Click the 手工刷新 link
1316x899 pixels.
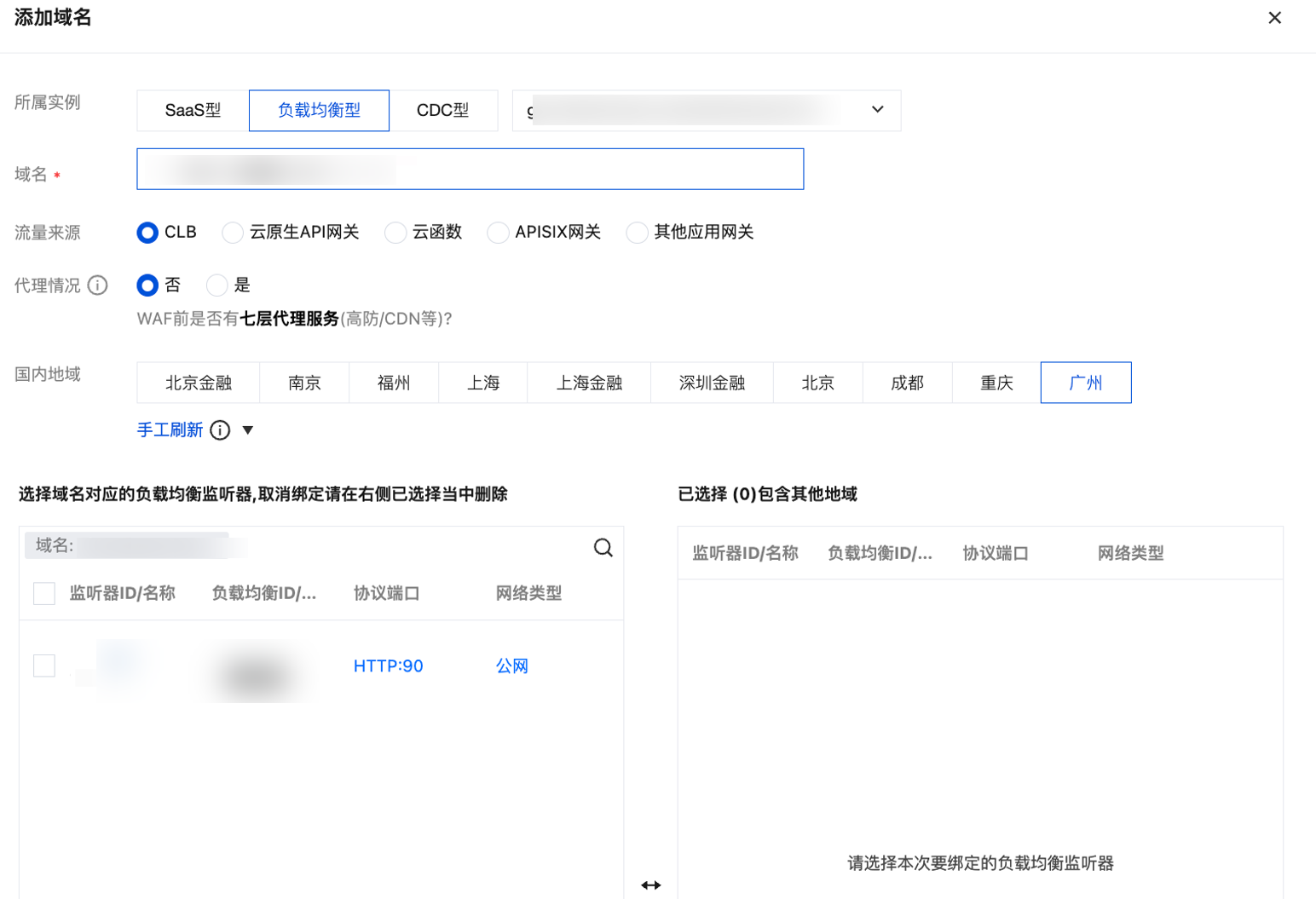coord(170,430)
